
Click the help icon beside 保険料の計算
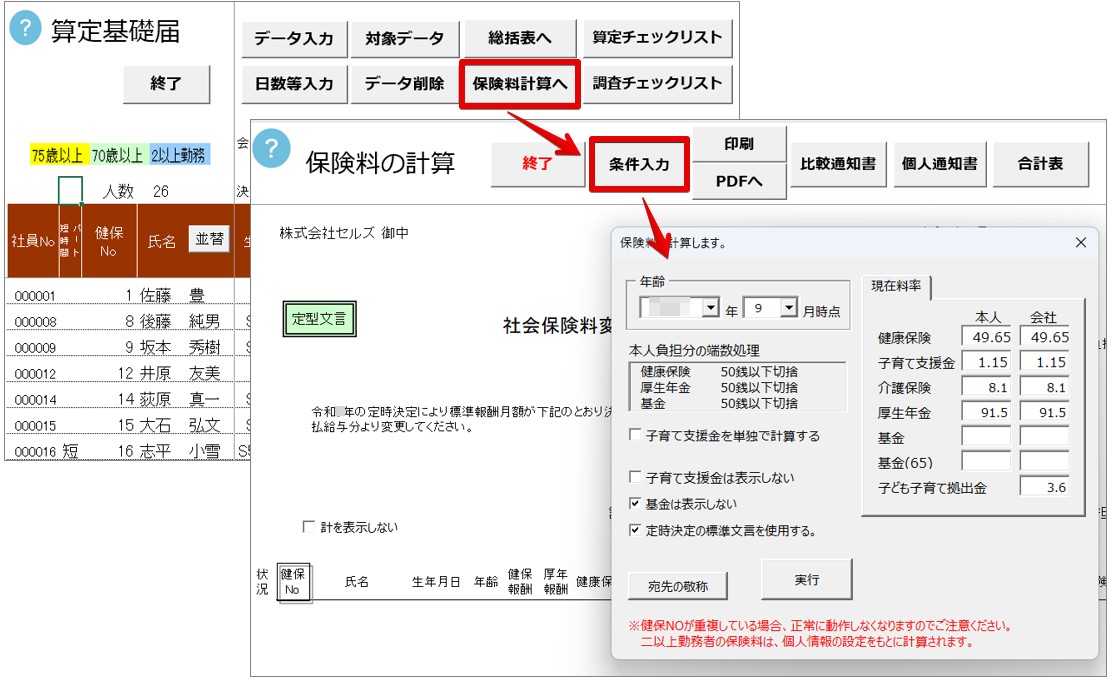tap(271, 148)
